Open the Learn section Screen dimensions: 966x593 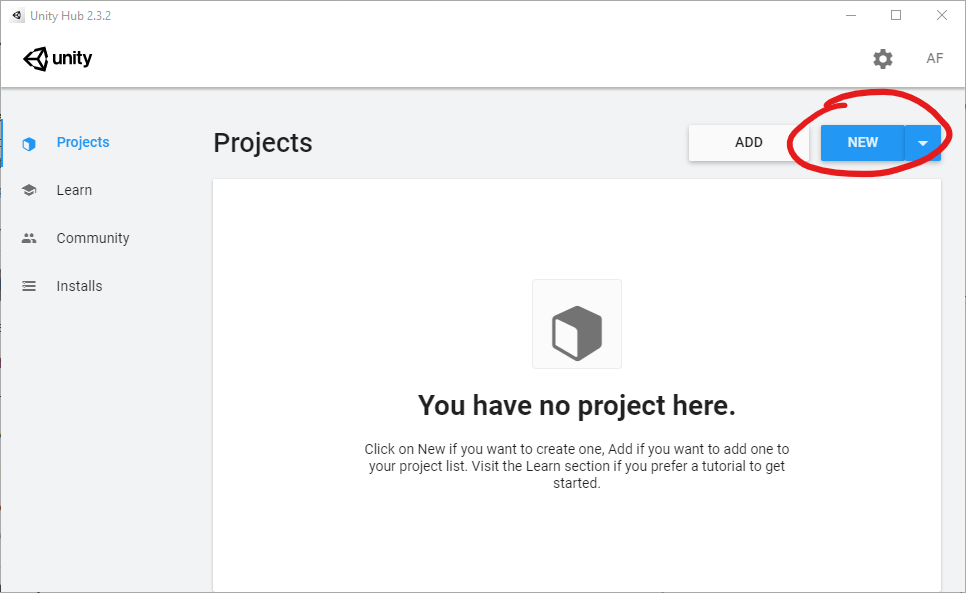[x=74, y=190]
